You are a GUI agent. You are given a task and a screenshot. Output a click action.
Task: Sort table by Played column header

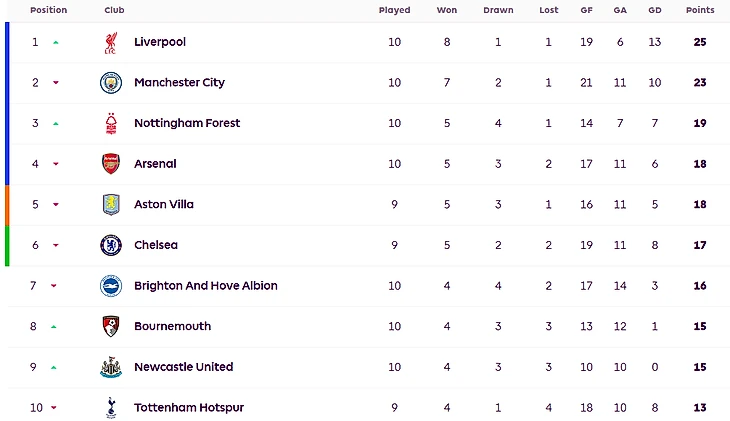[x=394, y=10]
